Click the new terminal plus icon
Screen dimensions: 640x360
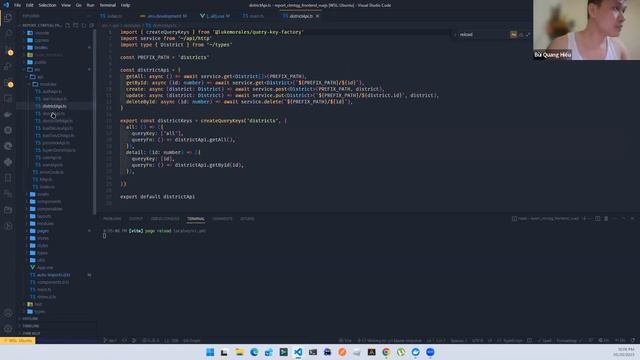click(x=584, y=219)
